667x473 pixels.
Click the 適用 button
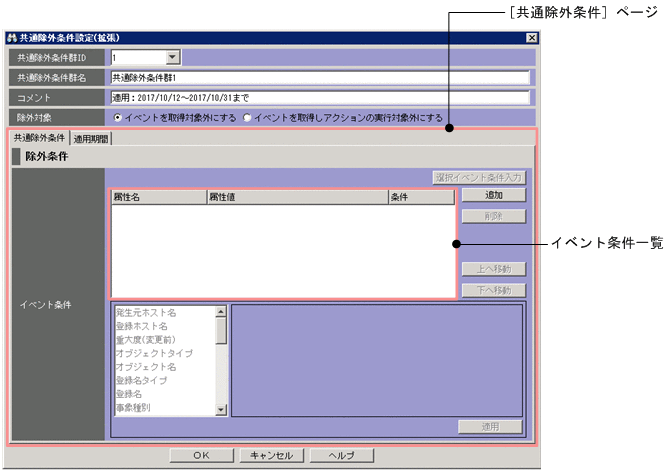[490, 427]
